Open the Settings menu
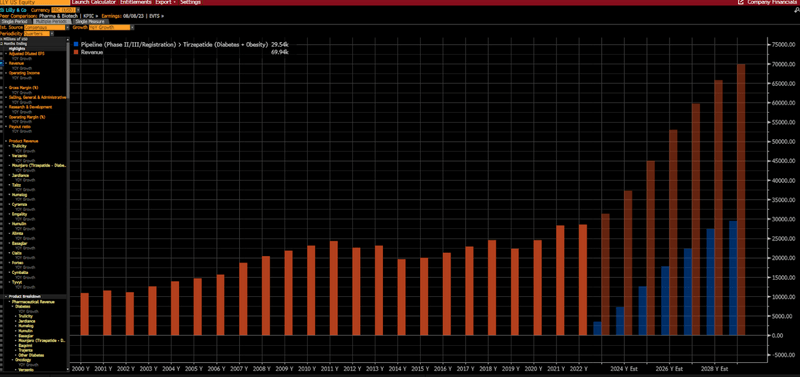 pyautogui.click(x=190, y=2)
